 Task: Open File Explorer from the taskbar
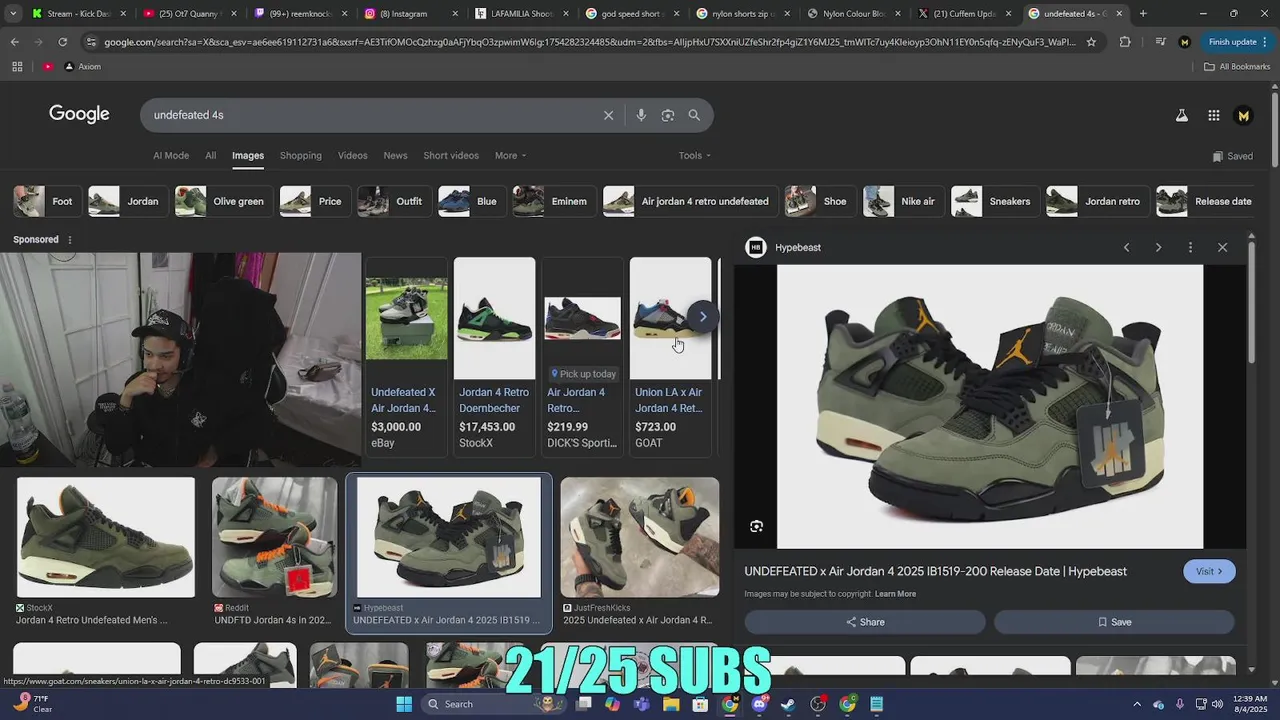coord(671,704)
